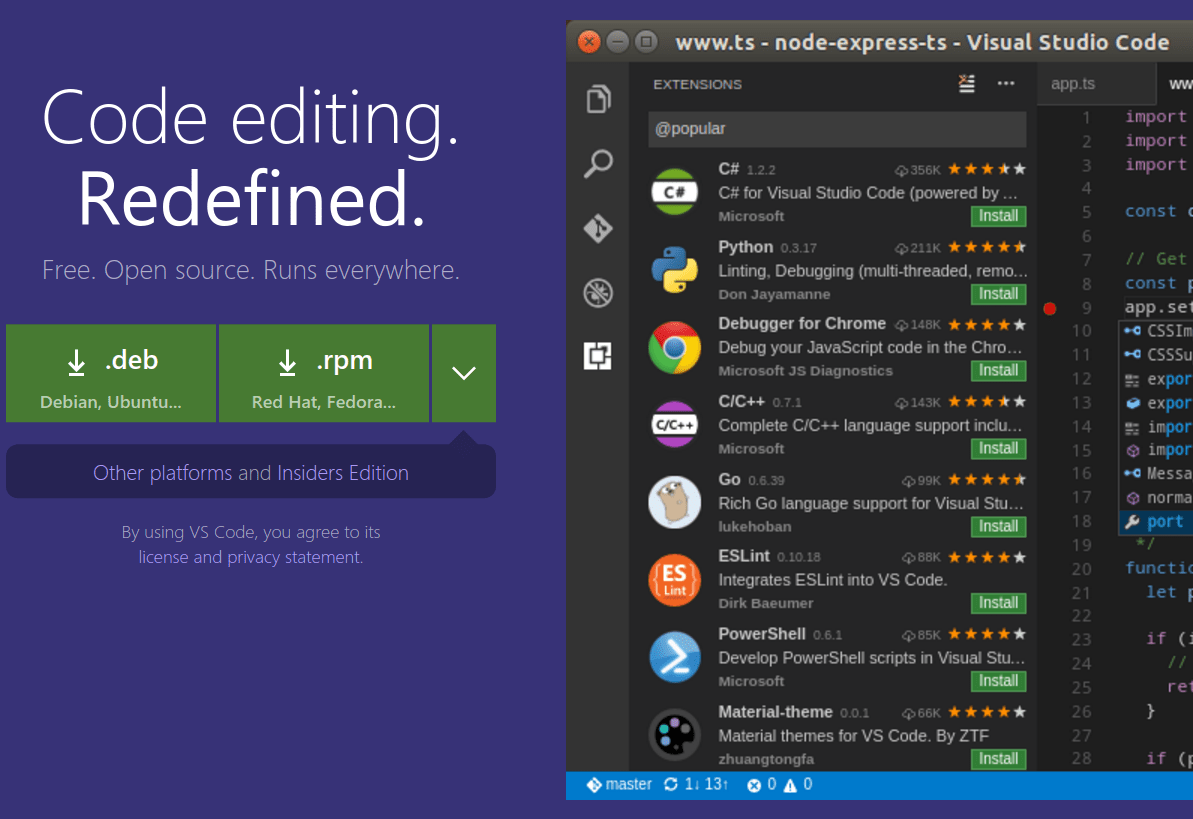Screen dimensions: 1193x819
Task: Download the .deb package for Debian, Ubuntu
Action: [111, 373]
